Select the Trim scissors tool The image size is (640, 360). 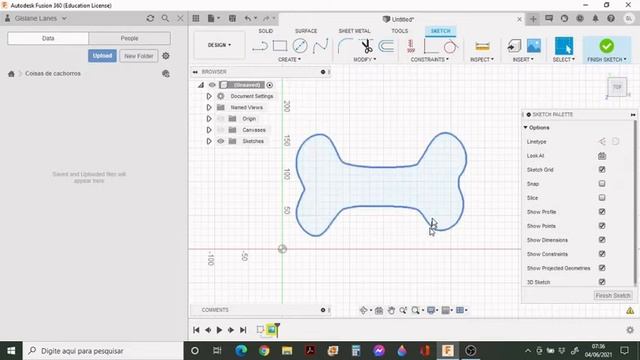coord(367,46)
